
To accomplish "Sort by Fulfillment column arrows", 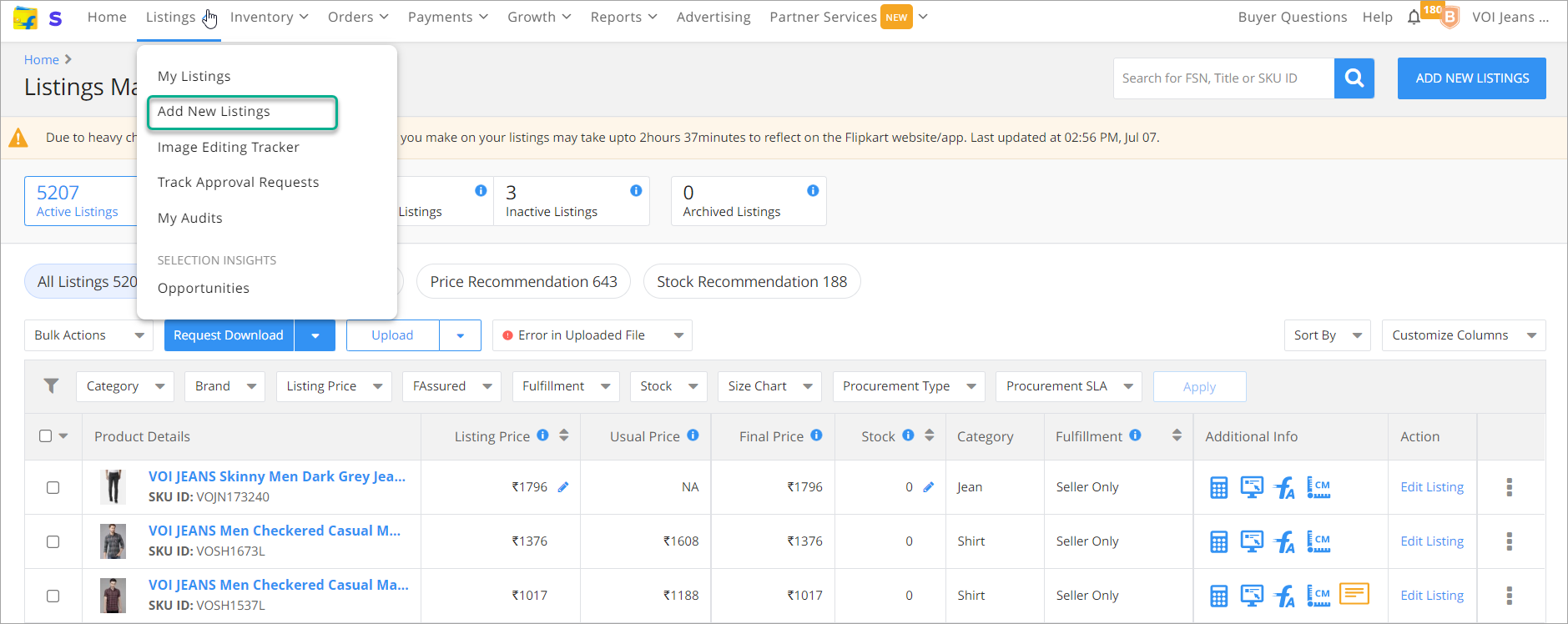I will point(1177,435).
